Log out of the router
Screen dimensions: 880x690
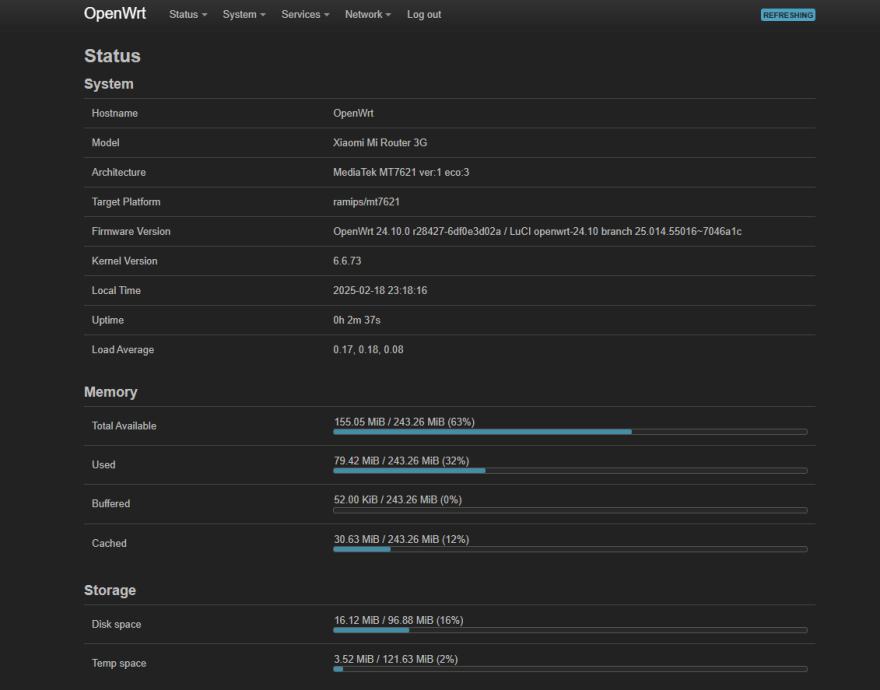coord(424,15)
